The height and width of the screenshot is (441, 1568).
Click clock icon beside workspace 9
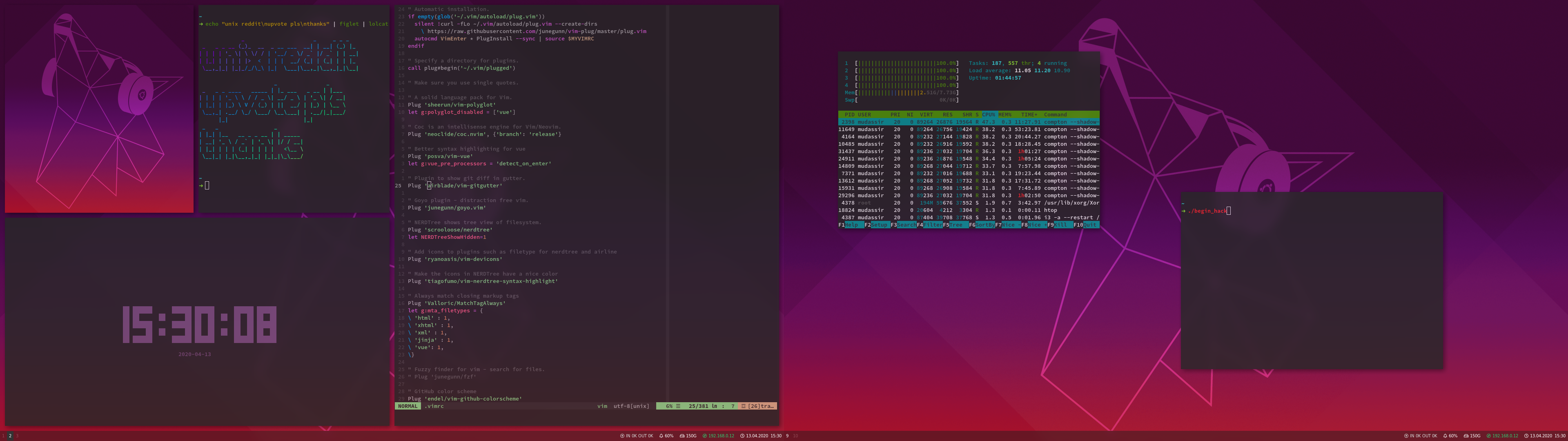tap(743, 436)
